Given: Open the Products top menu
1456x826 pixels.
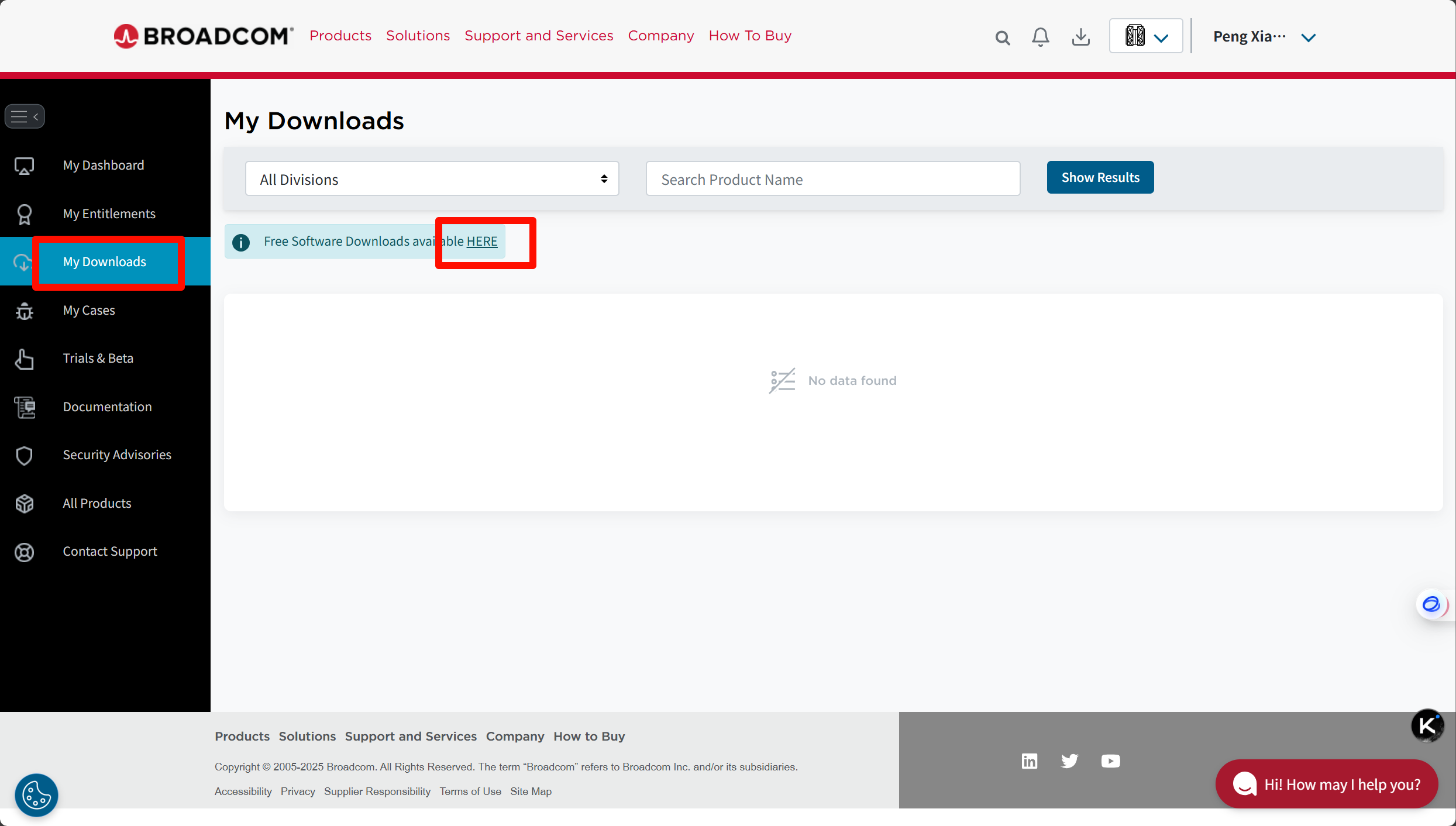Looking at the screenshot, I should click(x=340, y=36).
